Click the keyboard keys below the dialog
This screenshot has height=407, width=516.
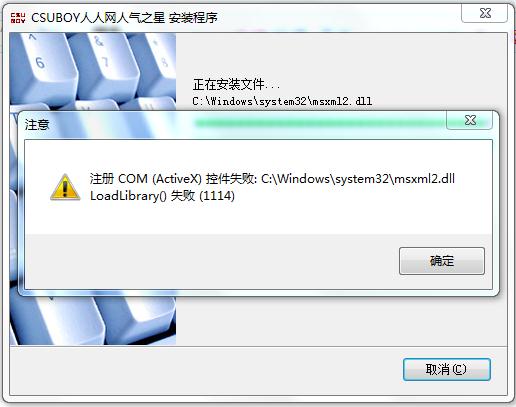point(93,320)
